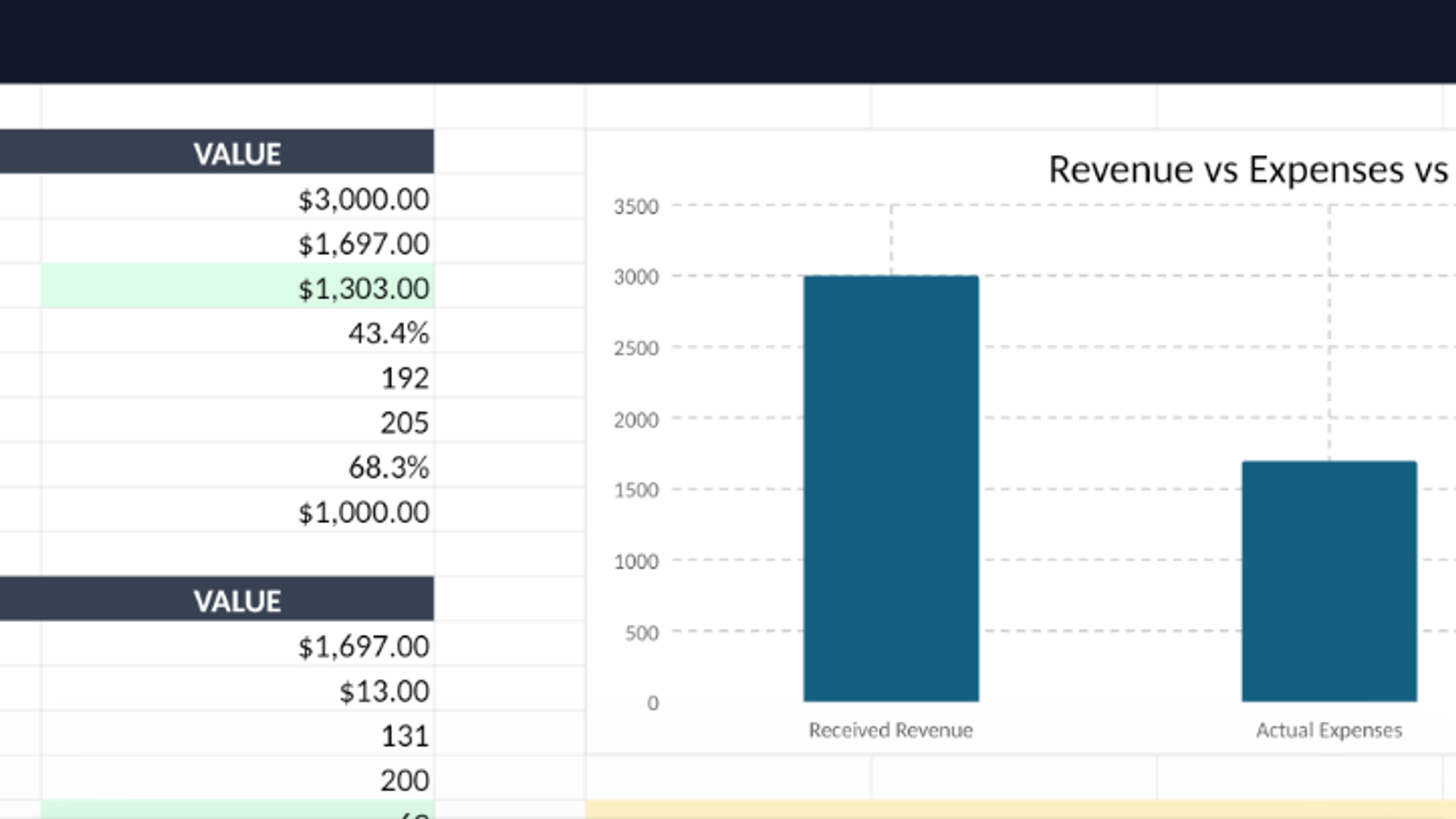
Task: Select the $13.00 cell
Action: pyautogui.click(x=238, y=689)
